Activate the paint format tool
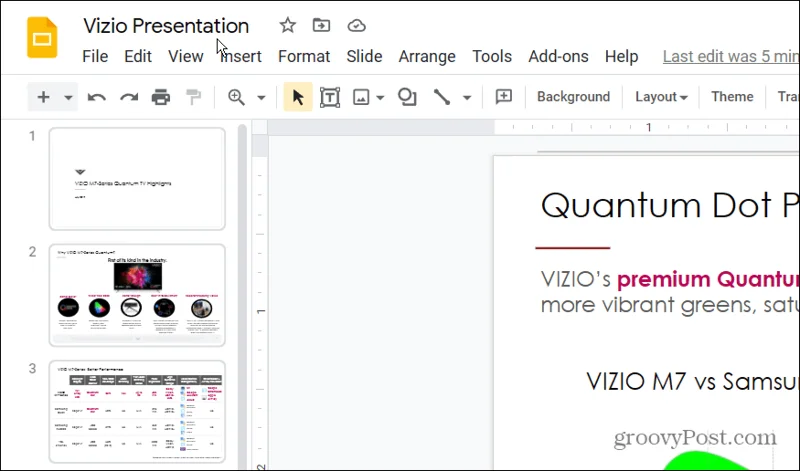 point(193,97)
